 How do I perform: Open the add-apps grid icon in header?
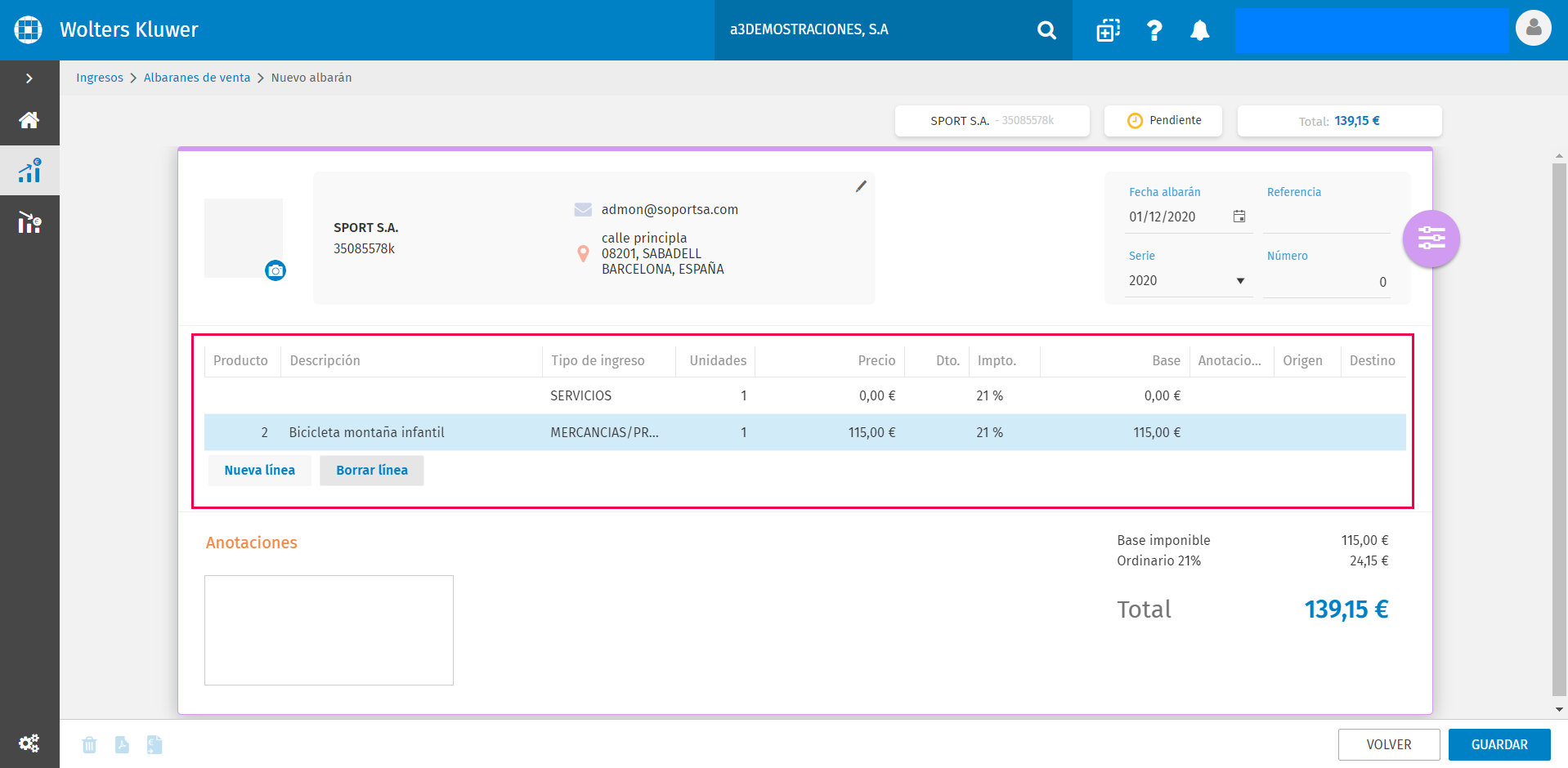click(x=1108, y=30)
